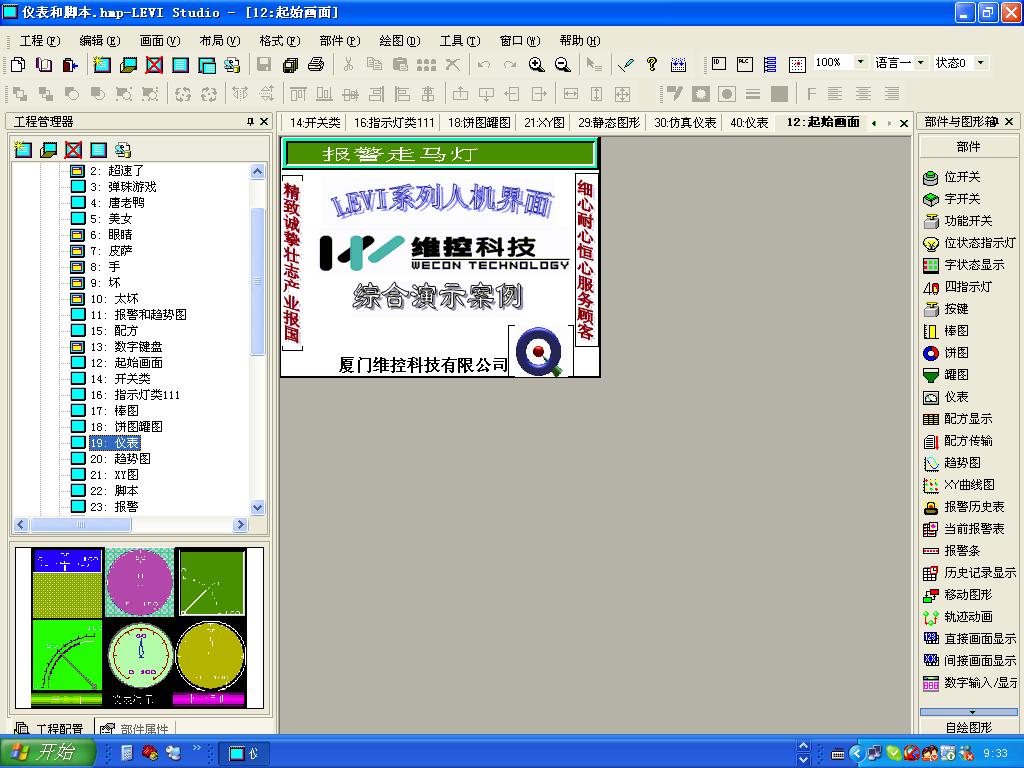Open the 帮助(H) menu

coord(580,40)
